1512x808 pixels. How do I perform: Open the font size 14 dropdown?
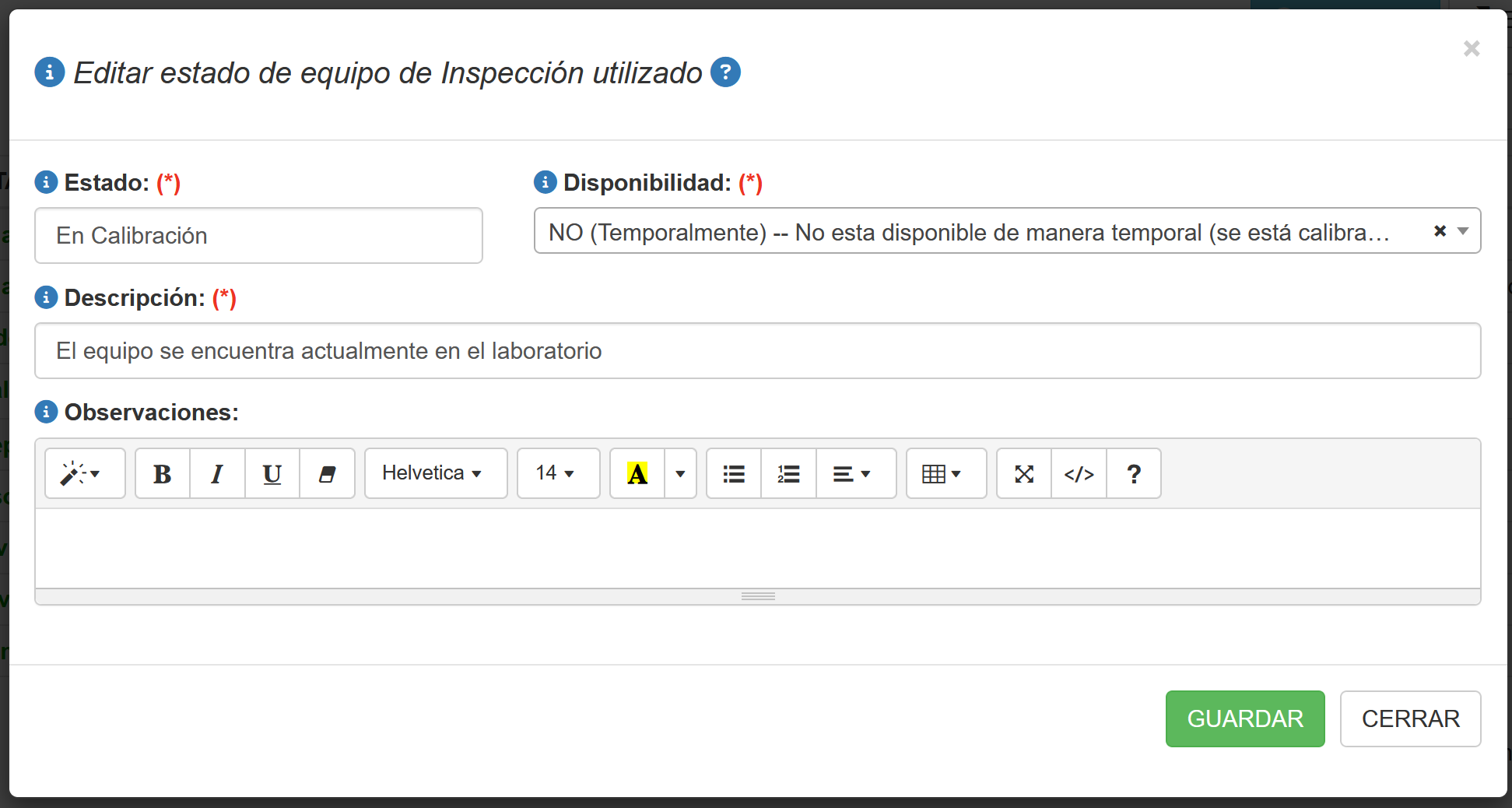(x=557, y=473)
